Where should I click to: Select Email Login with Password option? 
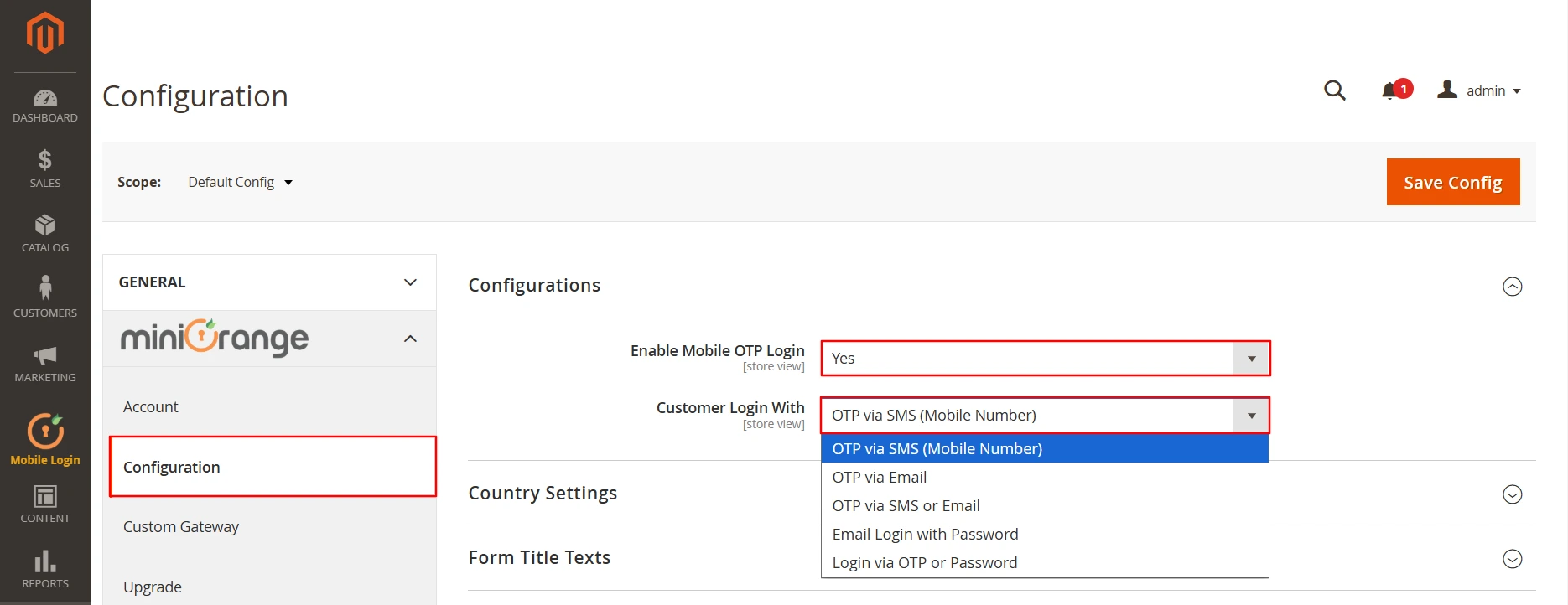coord(1045,535)
